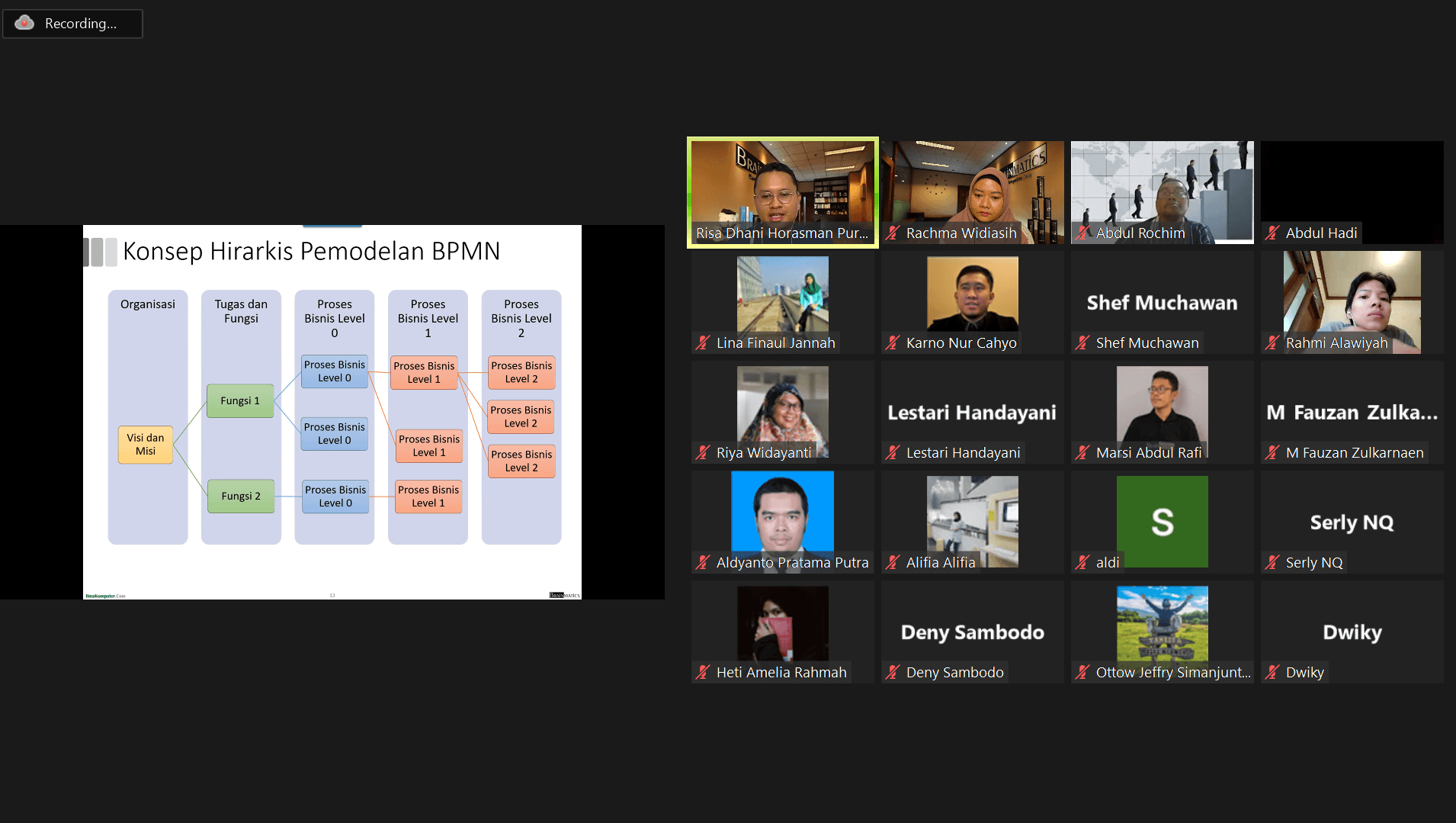Click muted mic icon beside Dwiky
Image resolution: width=1456 pixels, height=823 pixels.
click(1272, 673)
